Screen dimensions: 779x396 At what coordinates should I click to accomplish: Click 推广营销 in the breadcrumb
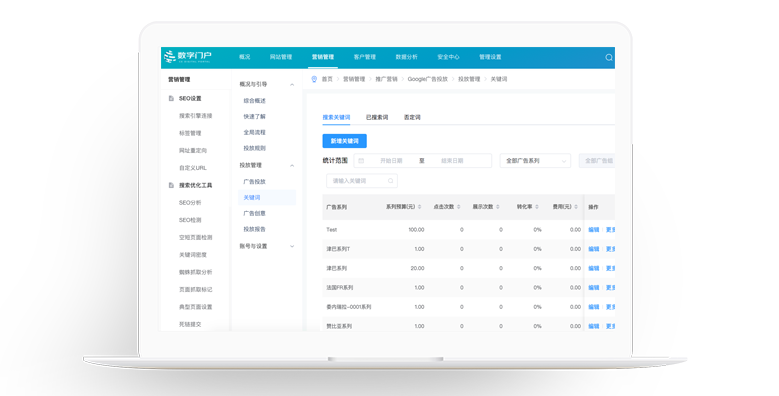(x=387, y=79)
